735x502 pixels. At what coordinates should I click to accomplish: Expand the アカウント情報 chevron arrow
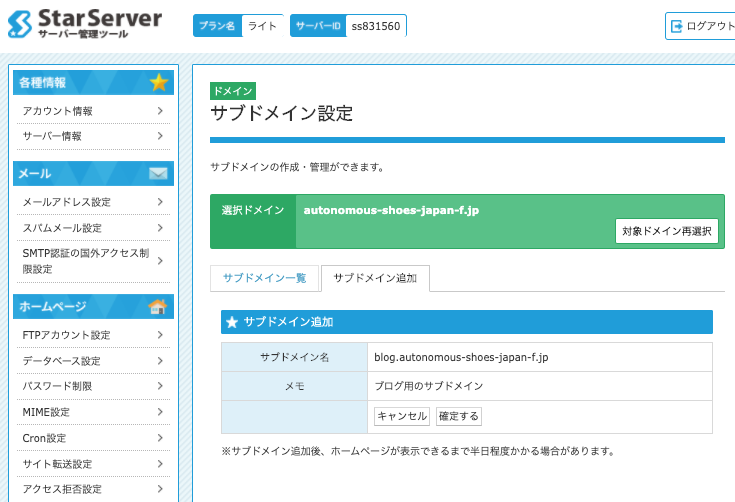160,111
